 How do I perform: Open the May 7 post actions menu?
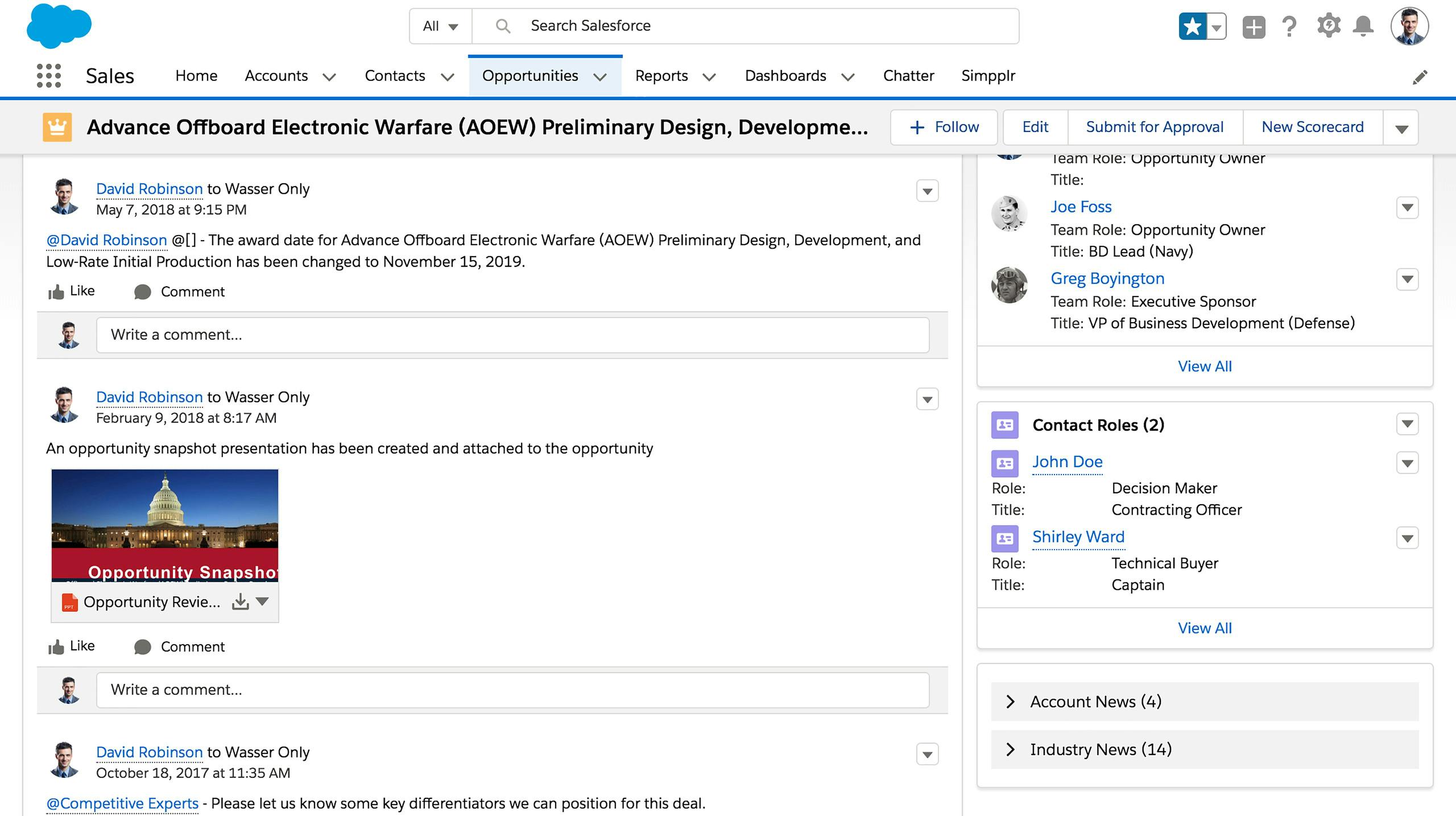tap(927, 191)
